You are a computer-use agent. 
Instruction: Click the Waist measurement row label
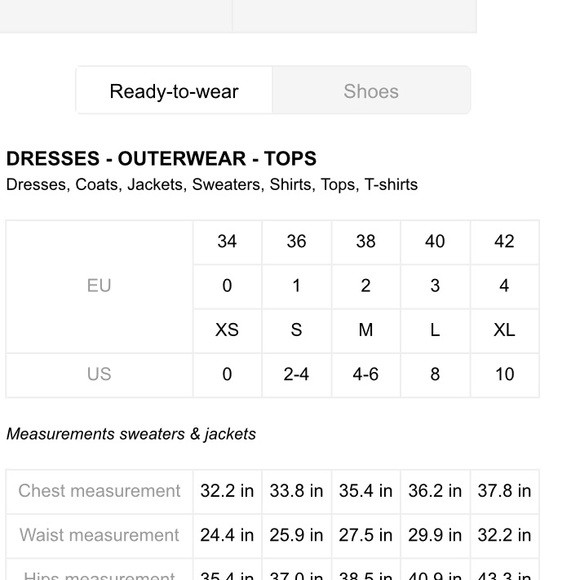99,536
